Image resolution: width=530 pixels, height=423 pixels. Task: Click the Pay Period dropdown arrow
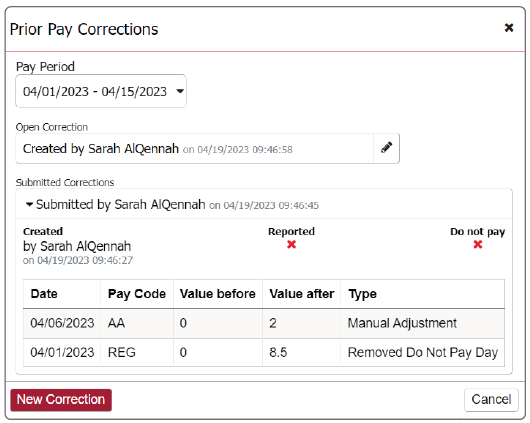pos(180,91)
